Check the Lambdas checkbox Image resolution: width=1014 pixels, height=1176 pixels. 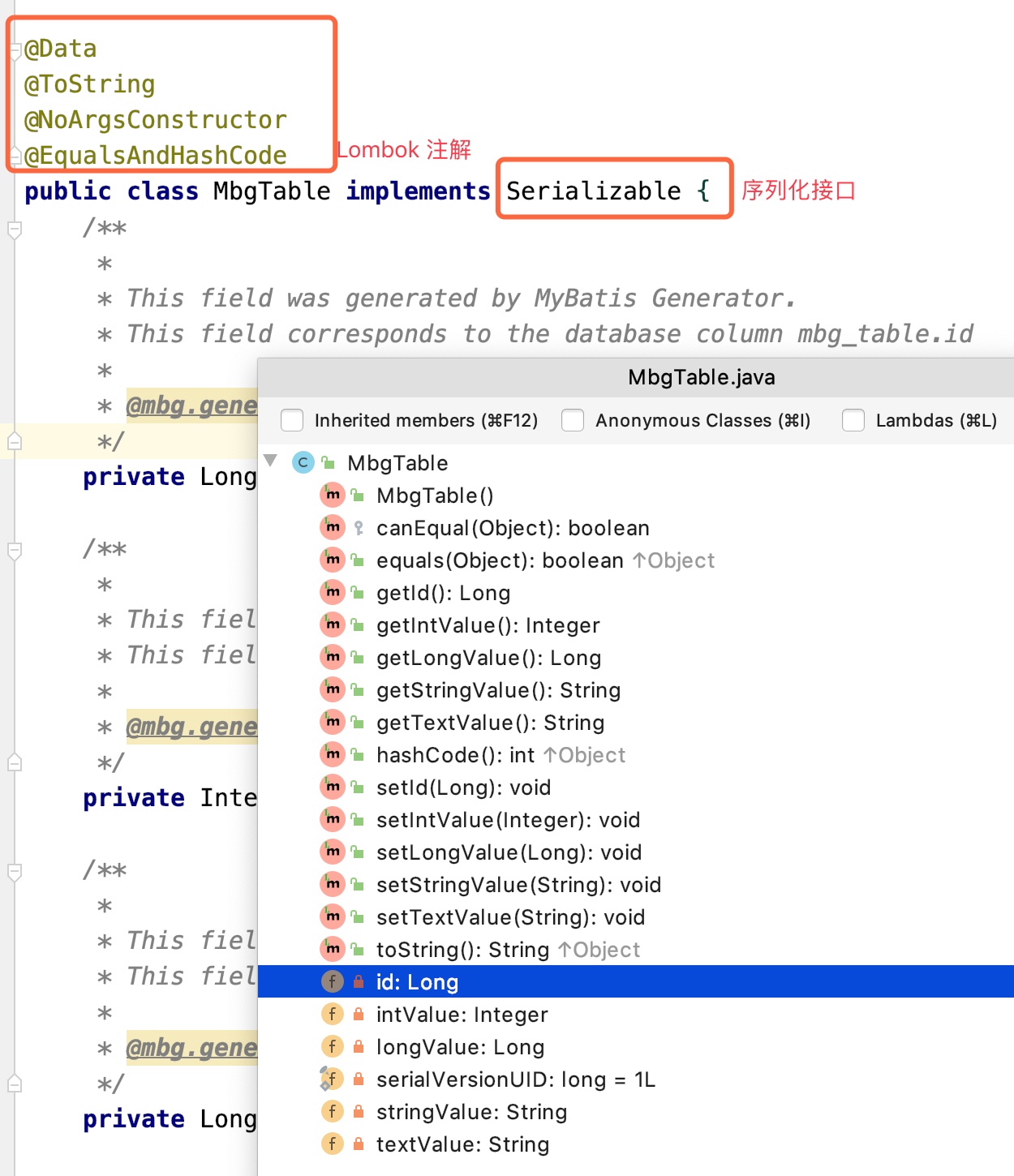coord(853,420)
